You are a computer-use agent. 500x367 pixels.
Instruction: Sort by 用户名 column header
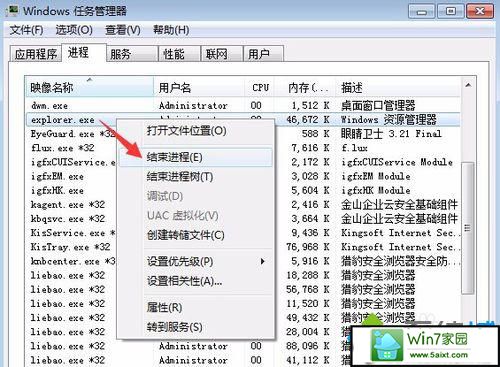click(199, 88)
